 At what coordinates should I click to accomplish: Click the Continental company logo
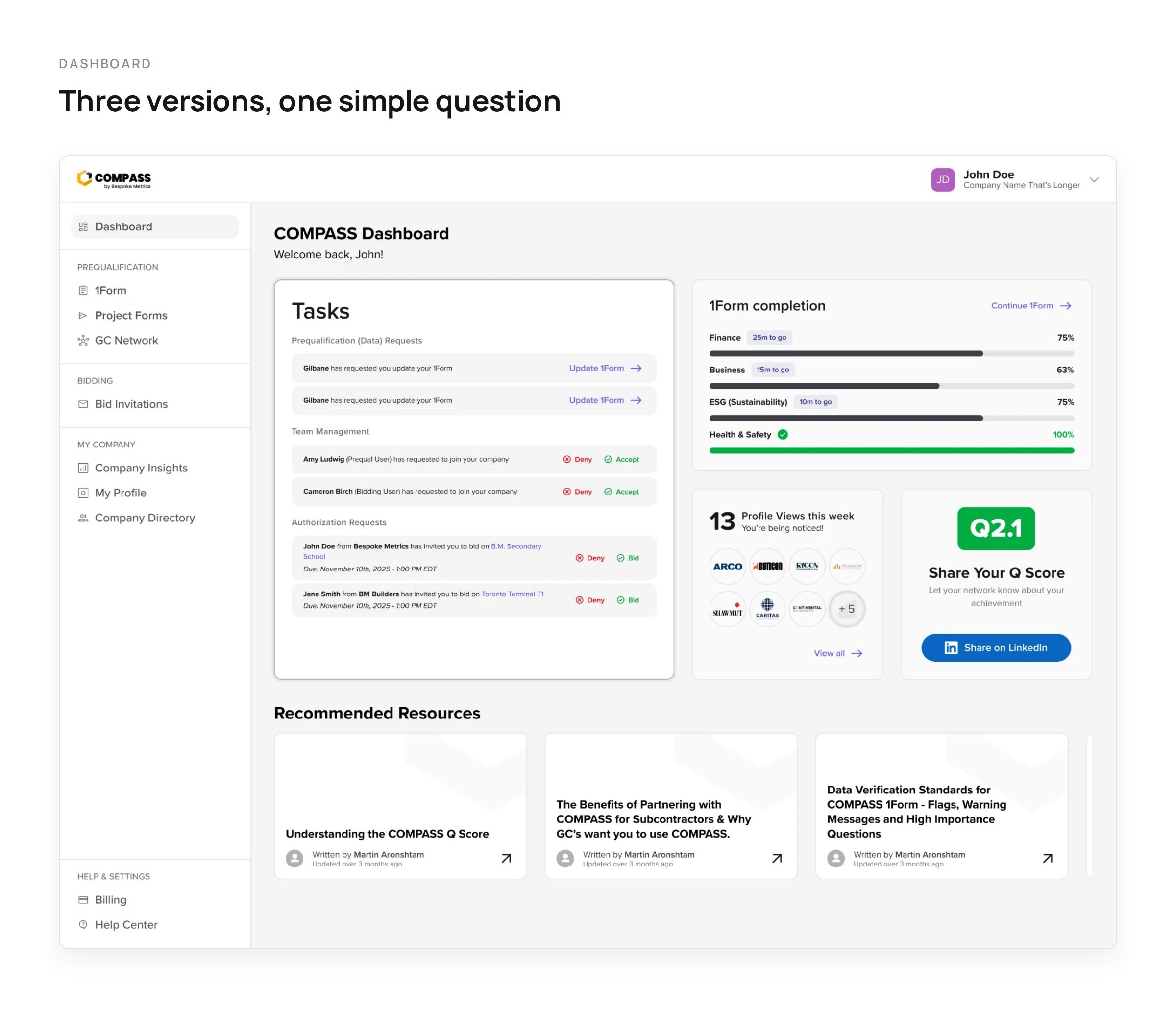coord(807,609)
